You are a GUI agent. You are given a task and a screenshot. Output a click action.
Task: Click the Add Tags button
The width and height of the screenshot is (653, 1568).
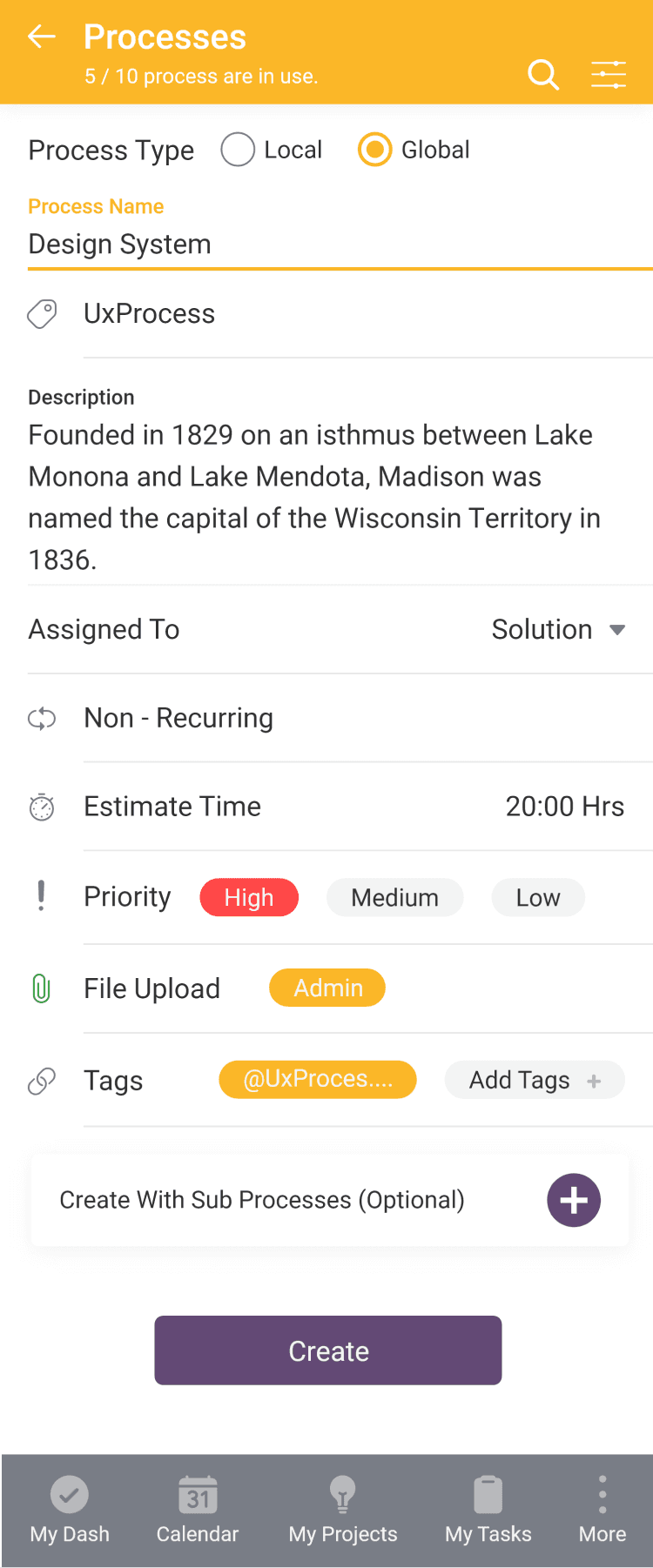click(x=535, y=1080)
